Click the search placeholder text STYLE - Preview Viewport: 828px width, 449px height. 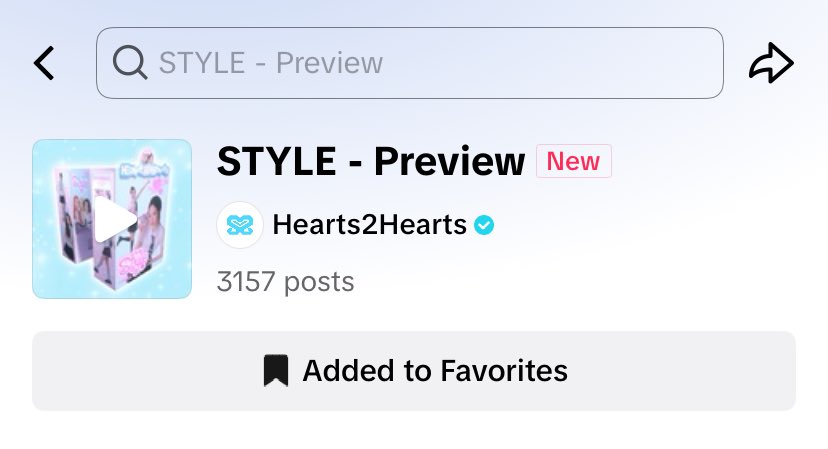(x=271, y=63)
